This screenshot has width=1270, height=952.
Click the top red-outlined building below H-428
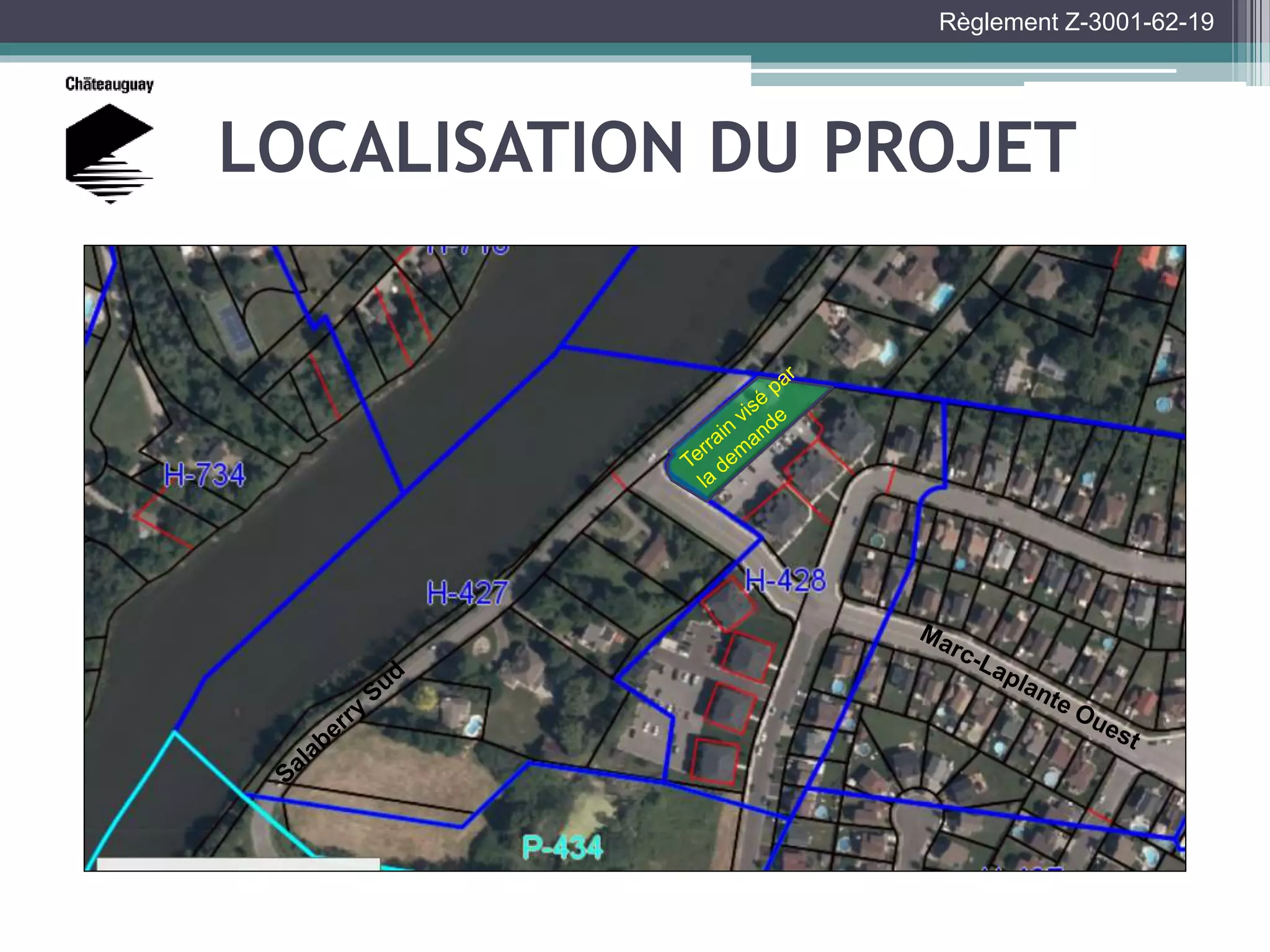click(729, 603)
